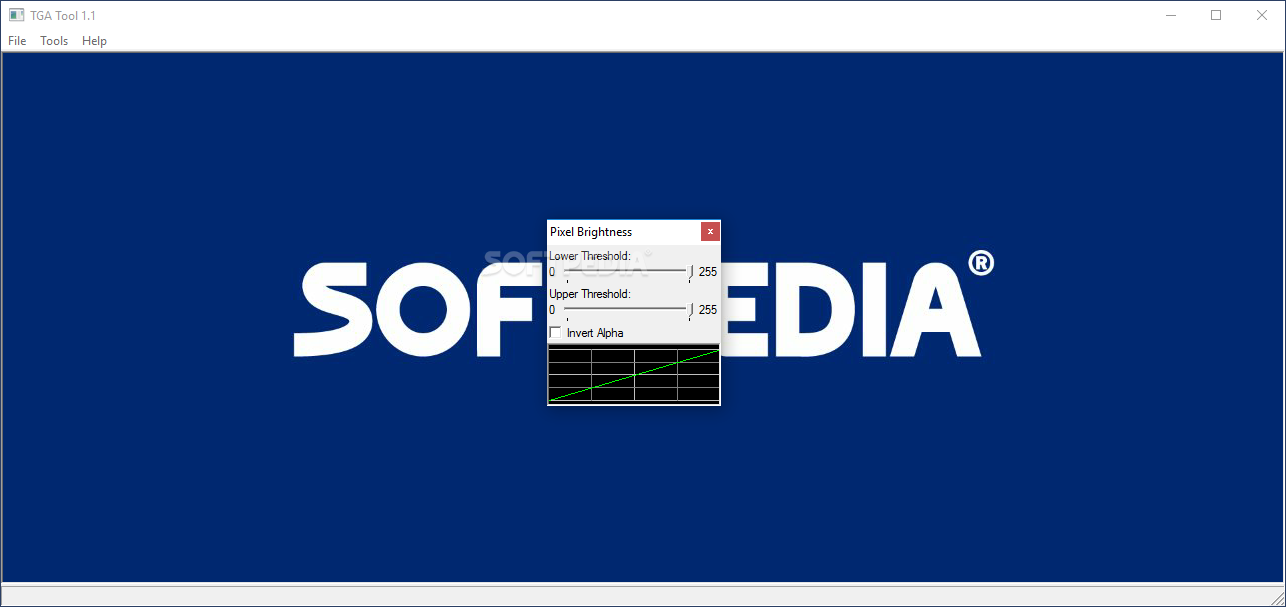Image resolution: width=1286 pixels, height=607 pixels.
Task: Maximize the TGA Tool window
Action: point(1216,15)
